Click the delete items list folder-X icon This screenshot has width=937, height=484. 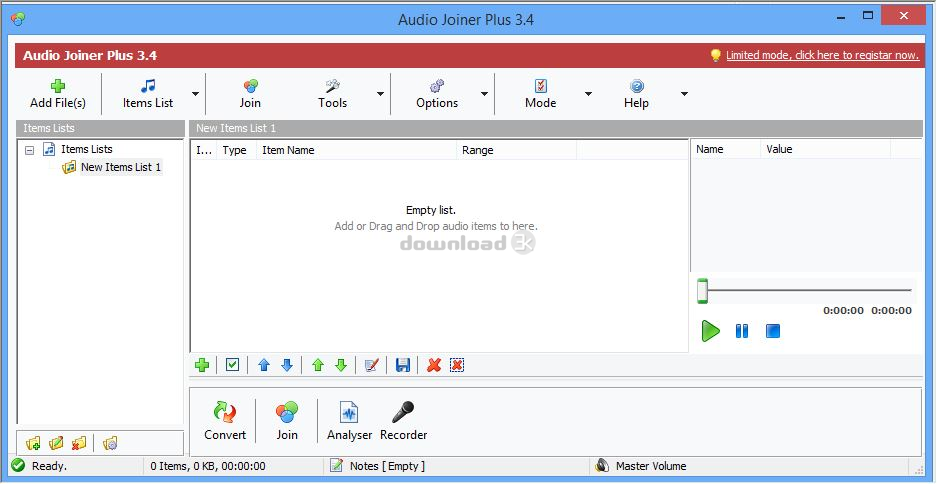(79, 443)
